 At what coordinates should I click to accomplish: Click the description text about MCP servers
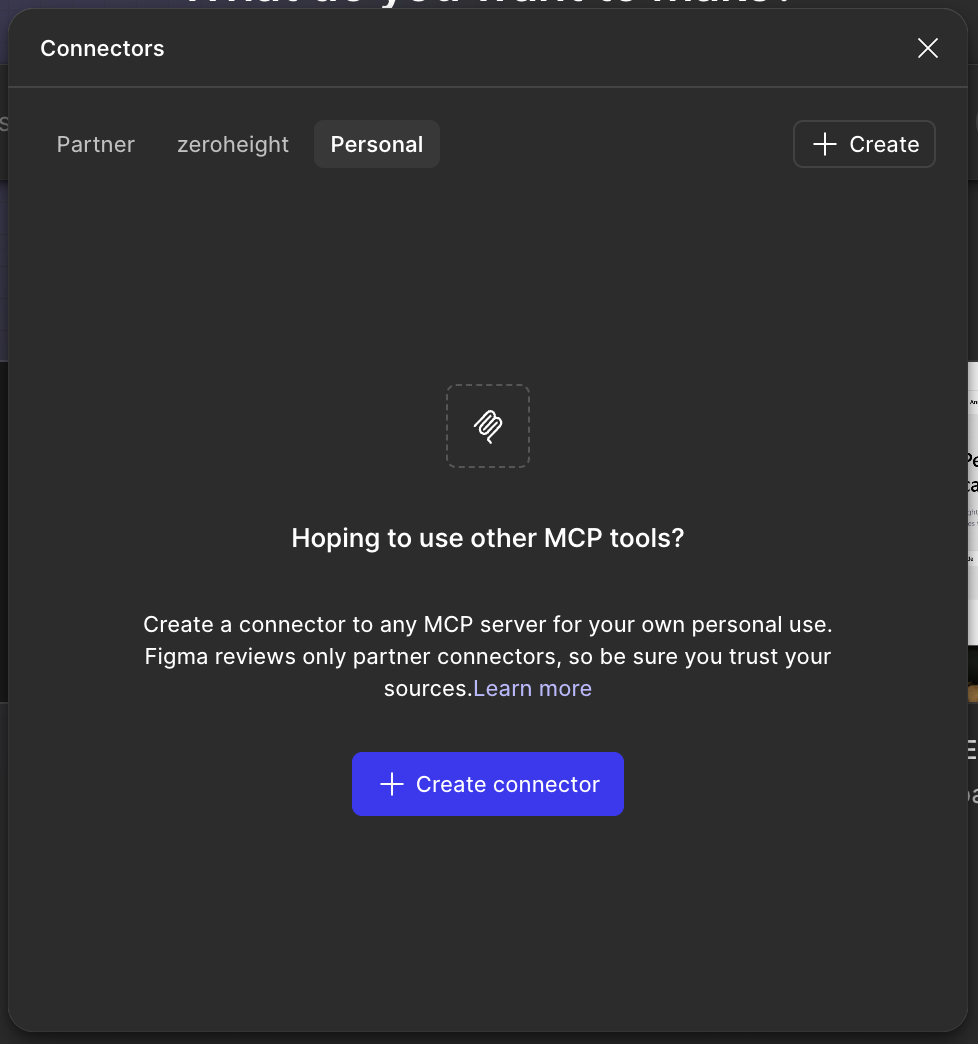click(x=487, y=625)
